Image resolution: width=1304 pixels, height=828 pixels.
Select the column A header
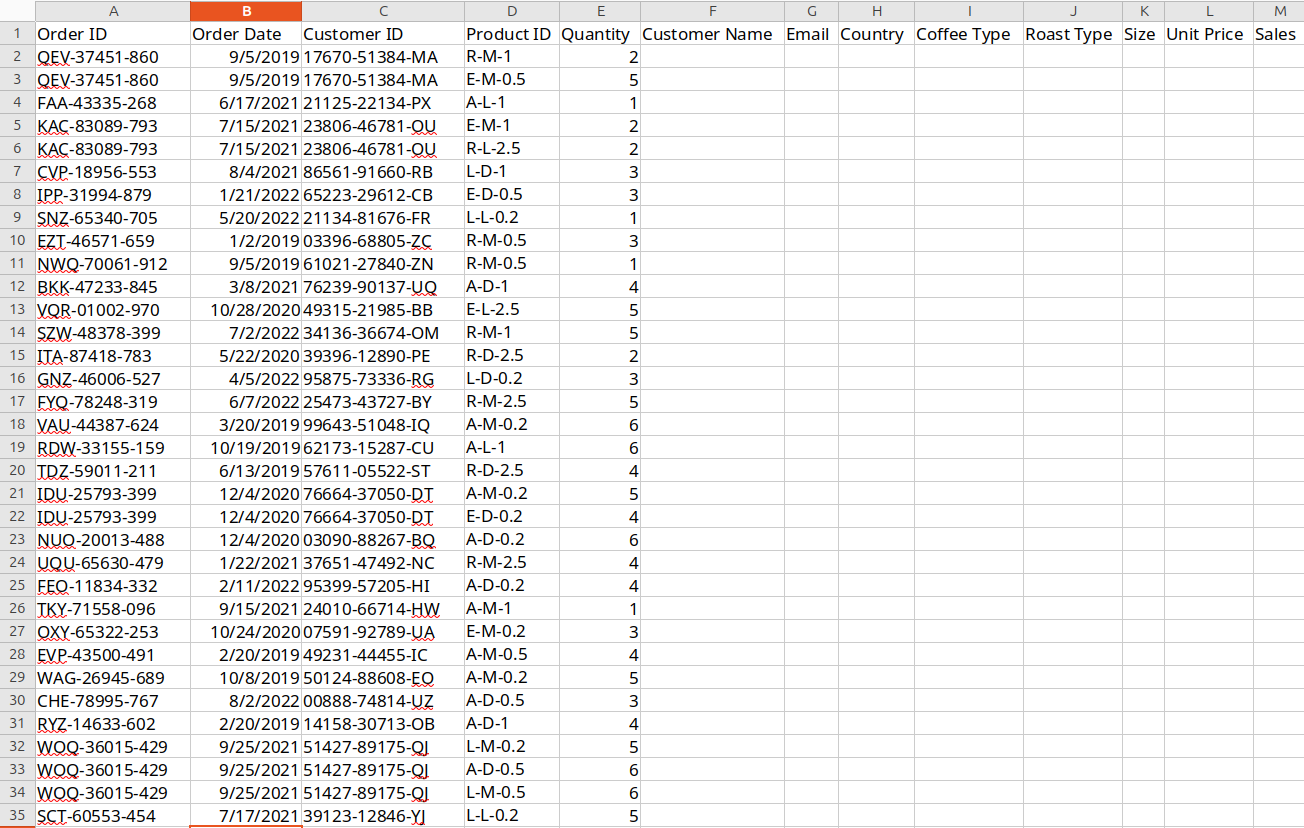coord(112,11)
